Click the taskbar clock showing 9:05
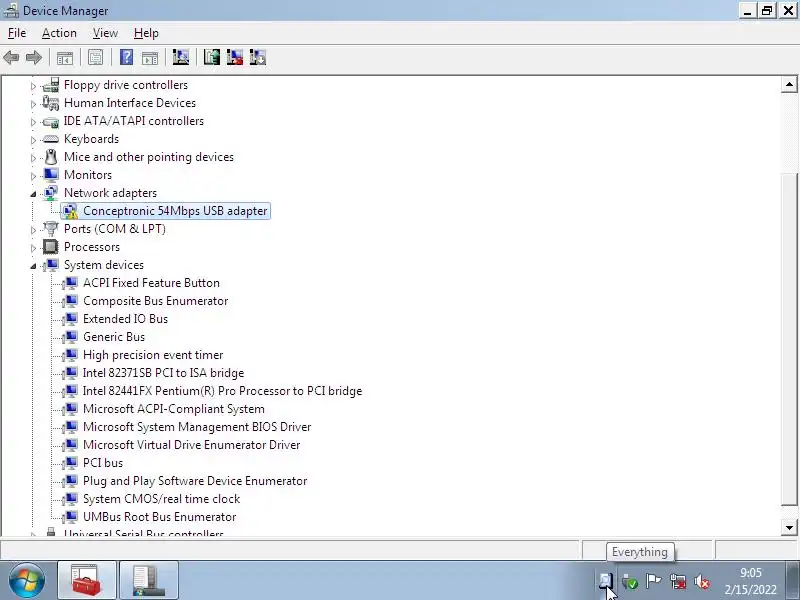800x600 pixels. point(751,581)
